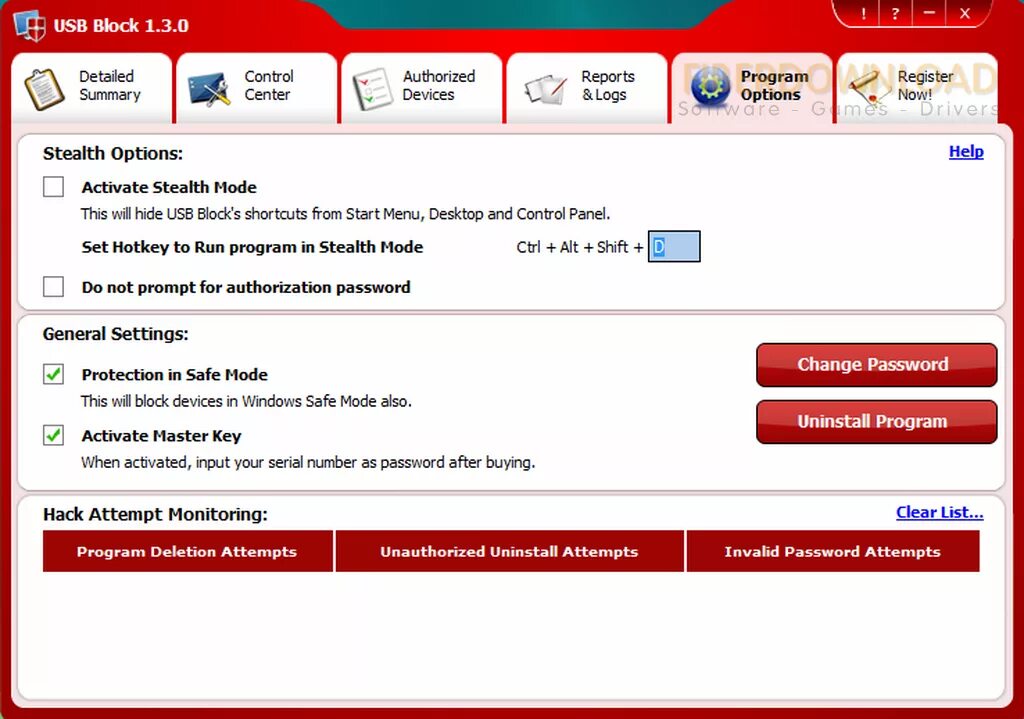Click the USB Block 1.3.0 title text

click(x=121, y=25)
